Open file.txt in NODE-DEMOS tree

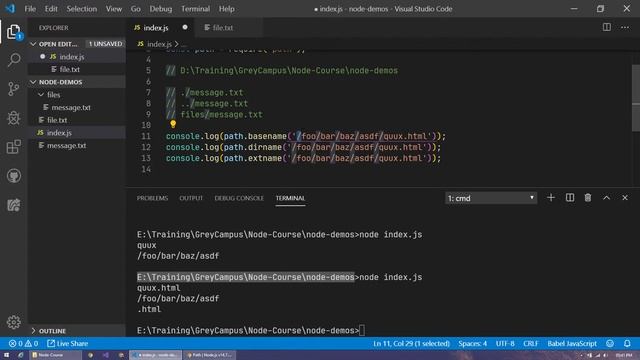tap(77, 120)
